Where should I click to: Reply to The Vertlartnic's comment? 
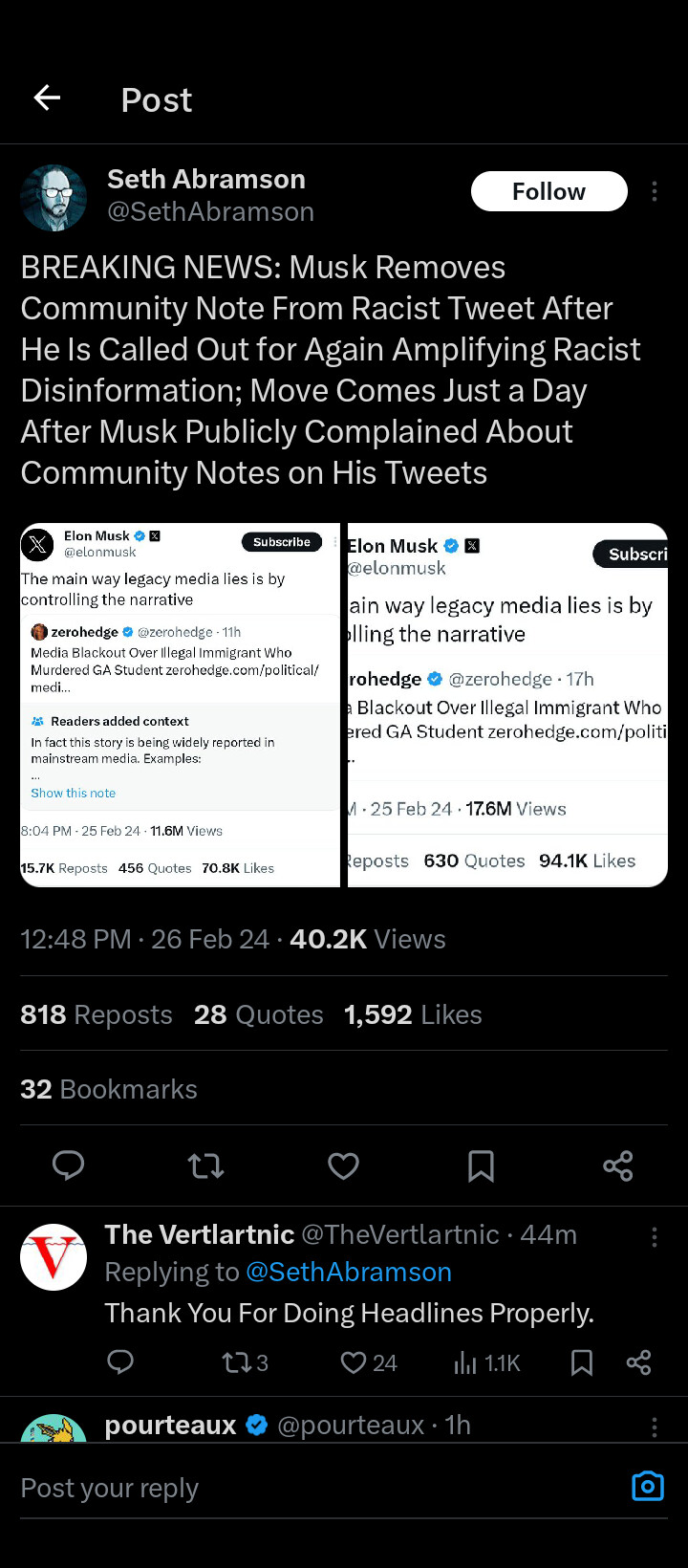tap(120, 1362)
